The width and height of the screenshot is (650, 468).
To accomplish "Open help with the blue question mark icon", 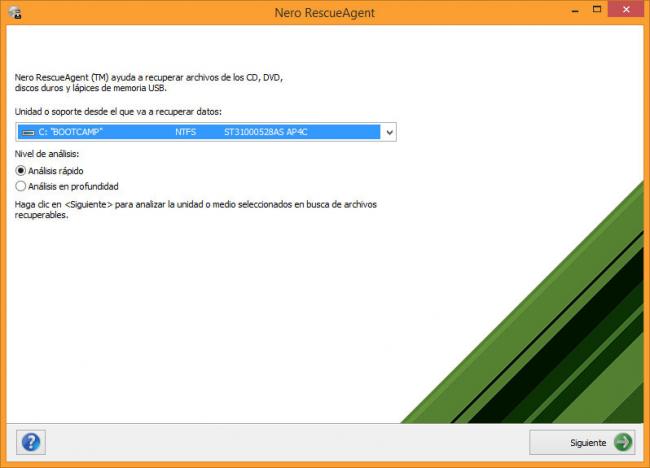I will coord(31,442).
